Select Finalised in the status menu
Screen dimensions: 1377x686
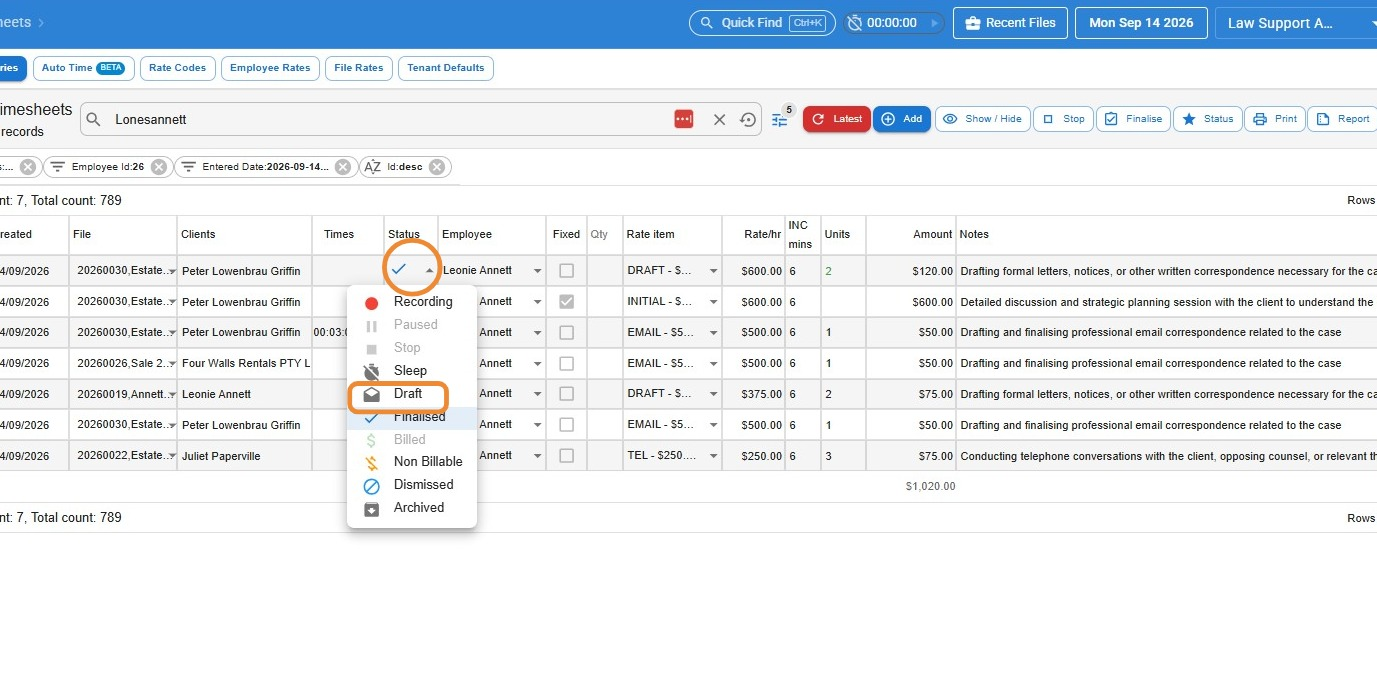pos(412,417)
